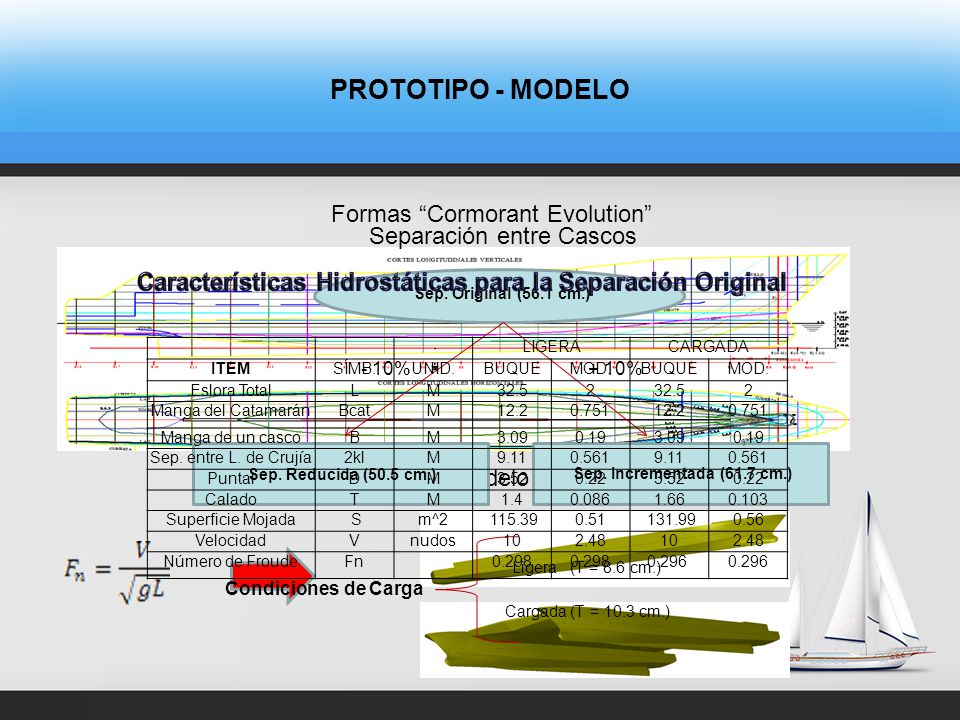Select the 'Características Hidrostáticas para la Separación Original' heading

click(462, 282)
